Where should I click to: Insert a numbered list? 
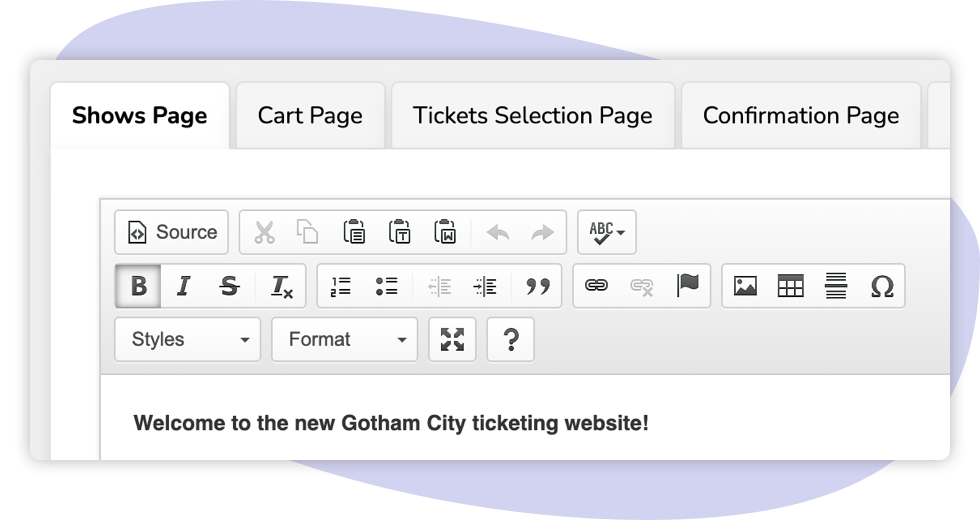point(341,287)
